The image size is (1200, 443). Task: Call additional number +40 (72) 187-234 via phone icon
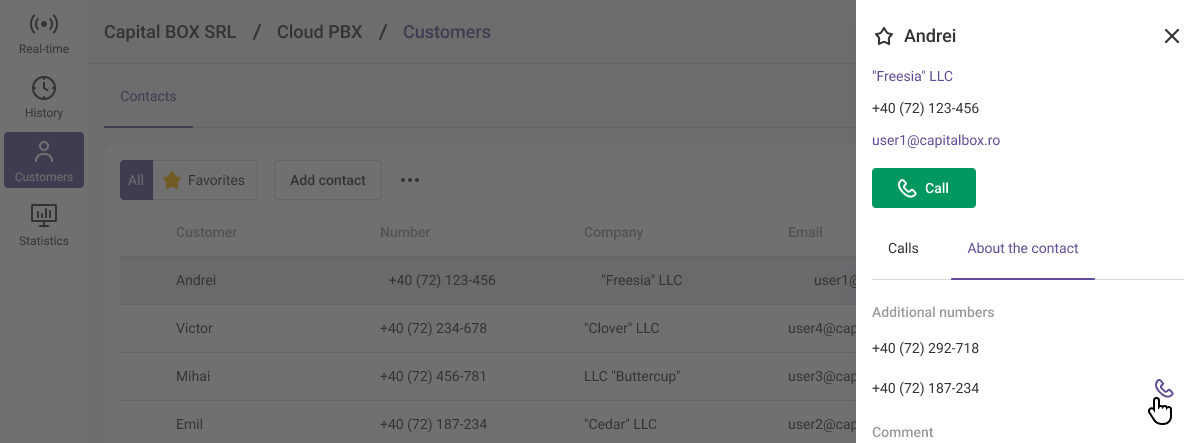coord(1163,388)
